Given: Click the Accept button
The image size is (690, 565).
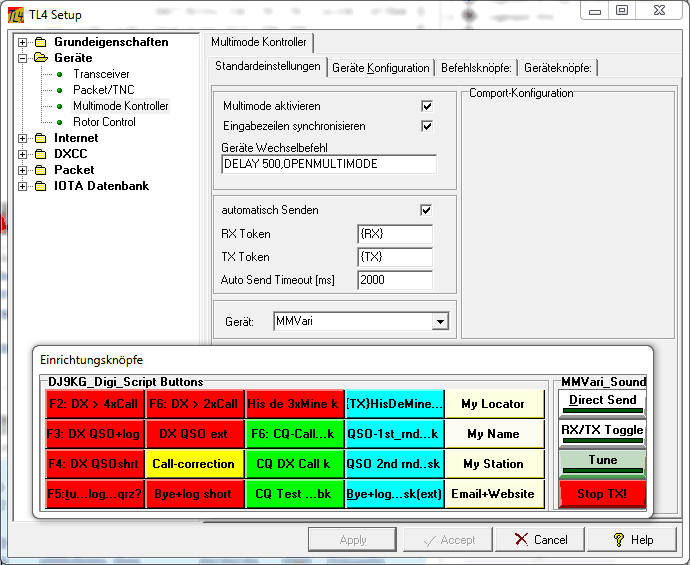Looking at the screenshot, I should (448, 539).
